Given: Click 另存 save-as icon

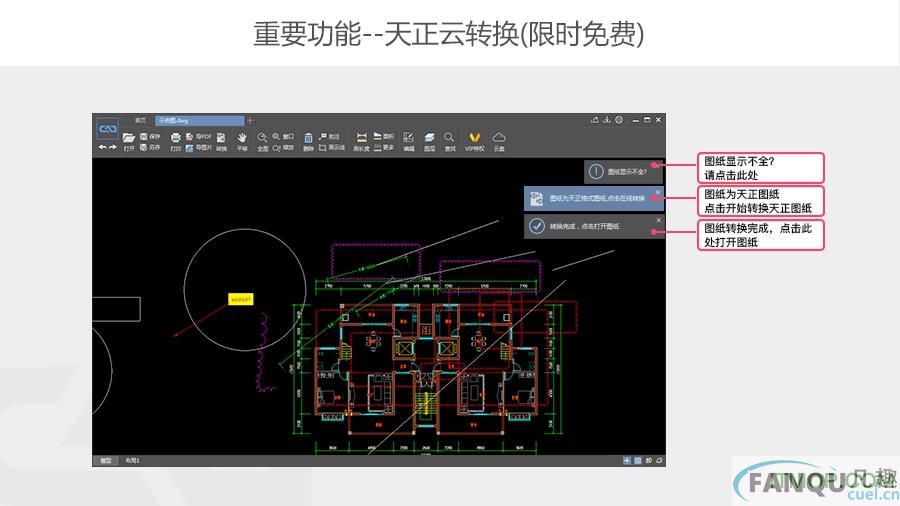Looking at the screenshot, I should (x=150, y=147).
